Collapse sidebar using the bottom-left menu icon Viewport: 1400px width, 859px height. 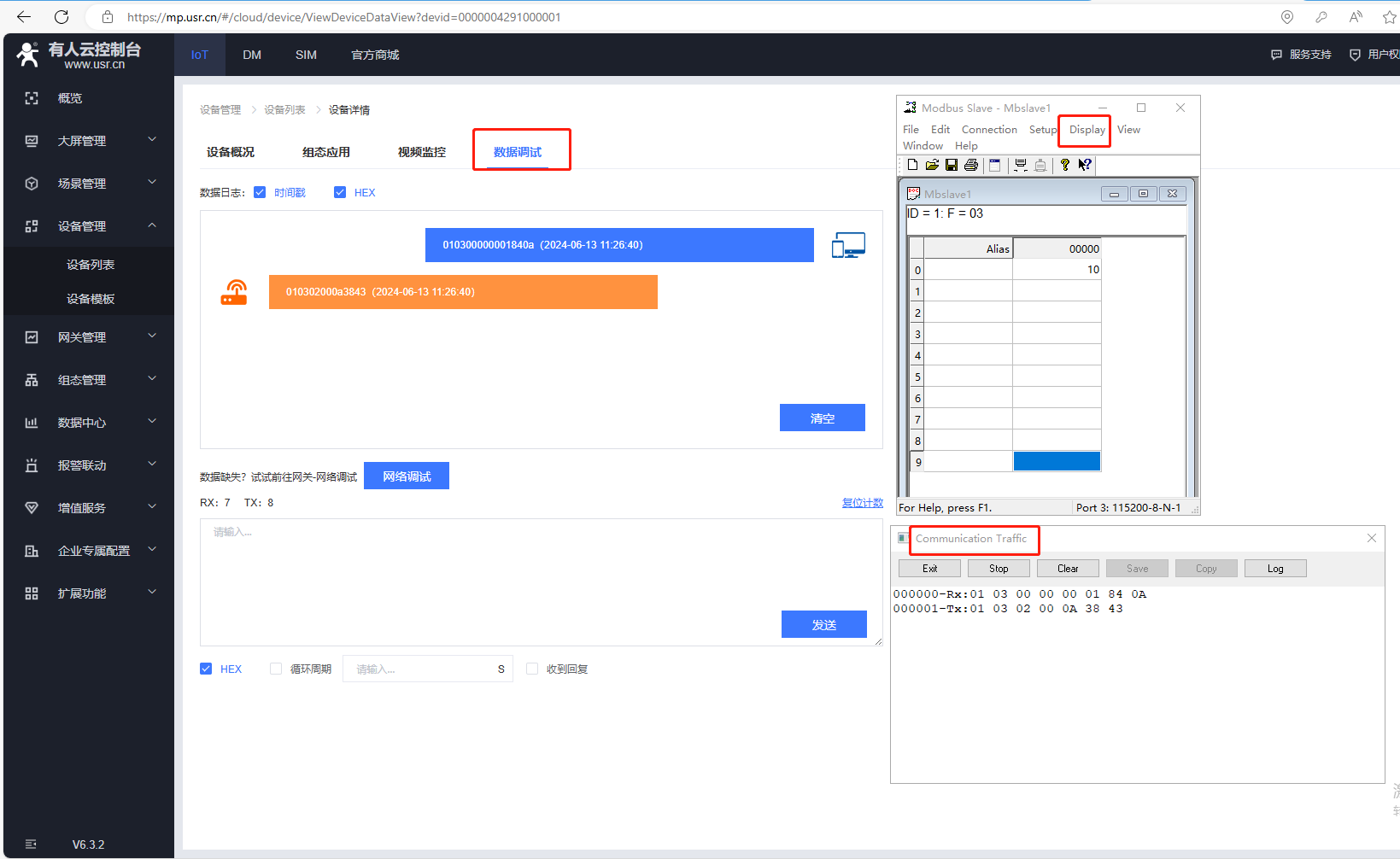click(x=32, y=844)
